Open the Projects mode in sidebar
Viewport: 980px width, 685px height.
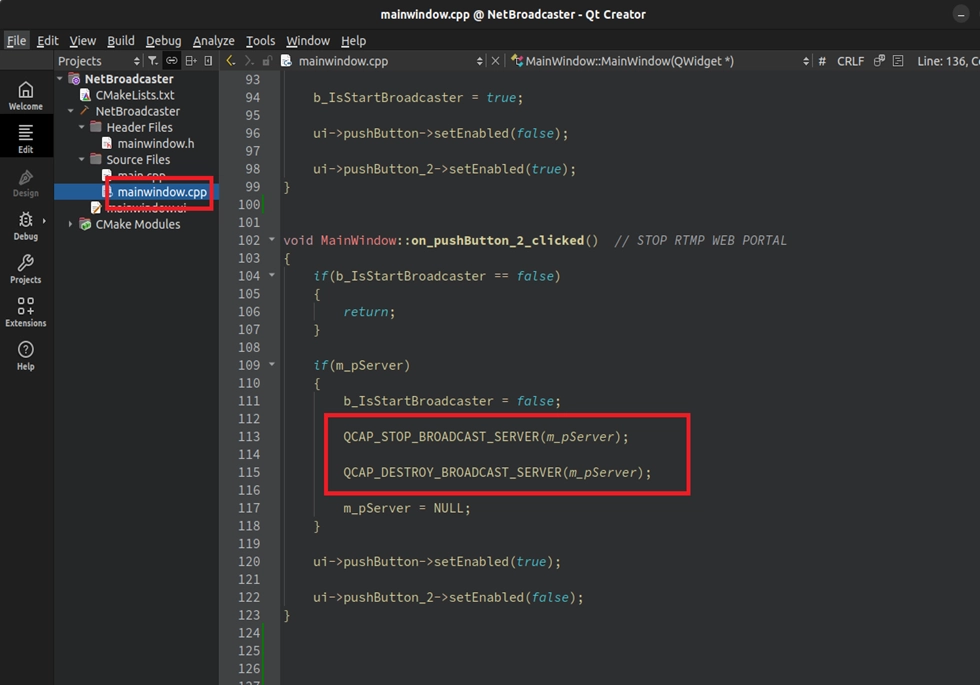point(26,269)
